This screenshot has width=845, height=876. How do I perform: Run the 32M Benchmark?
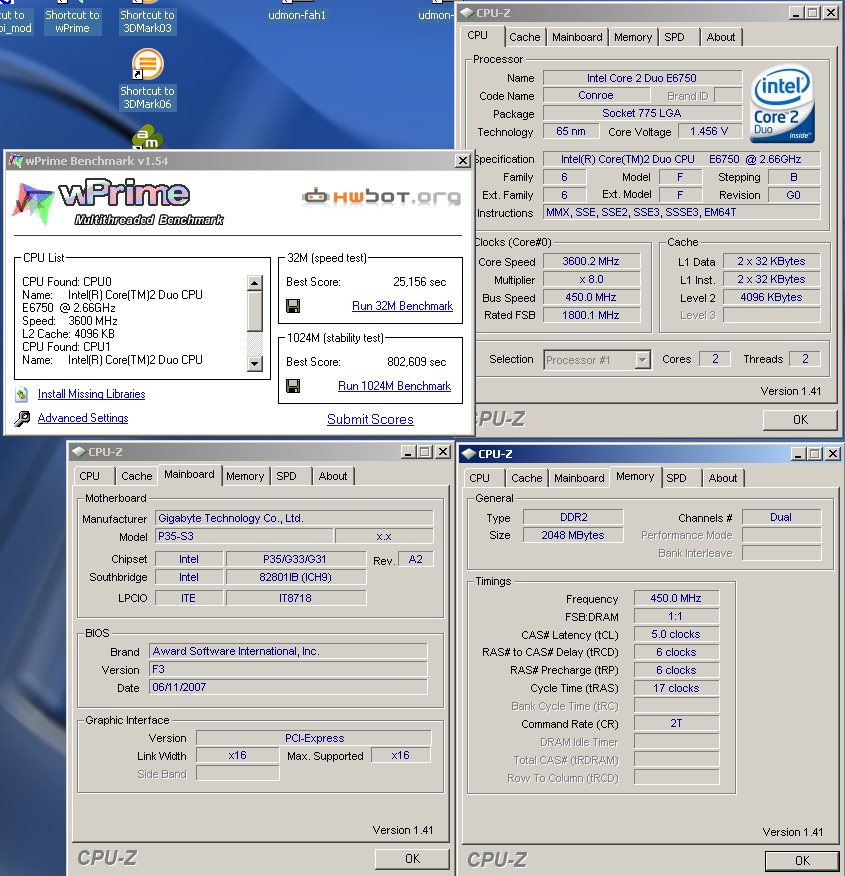pyautogui.click(x=402, y=306)
